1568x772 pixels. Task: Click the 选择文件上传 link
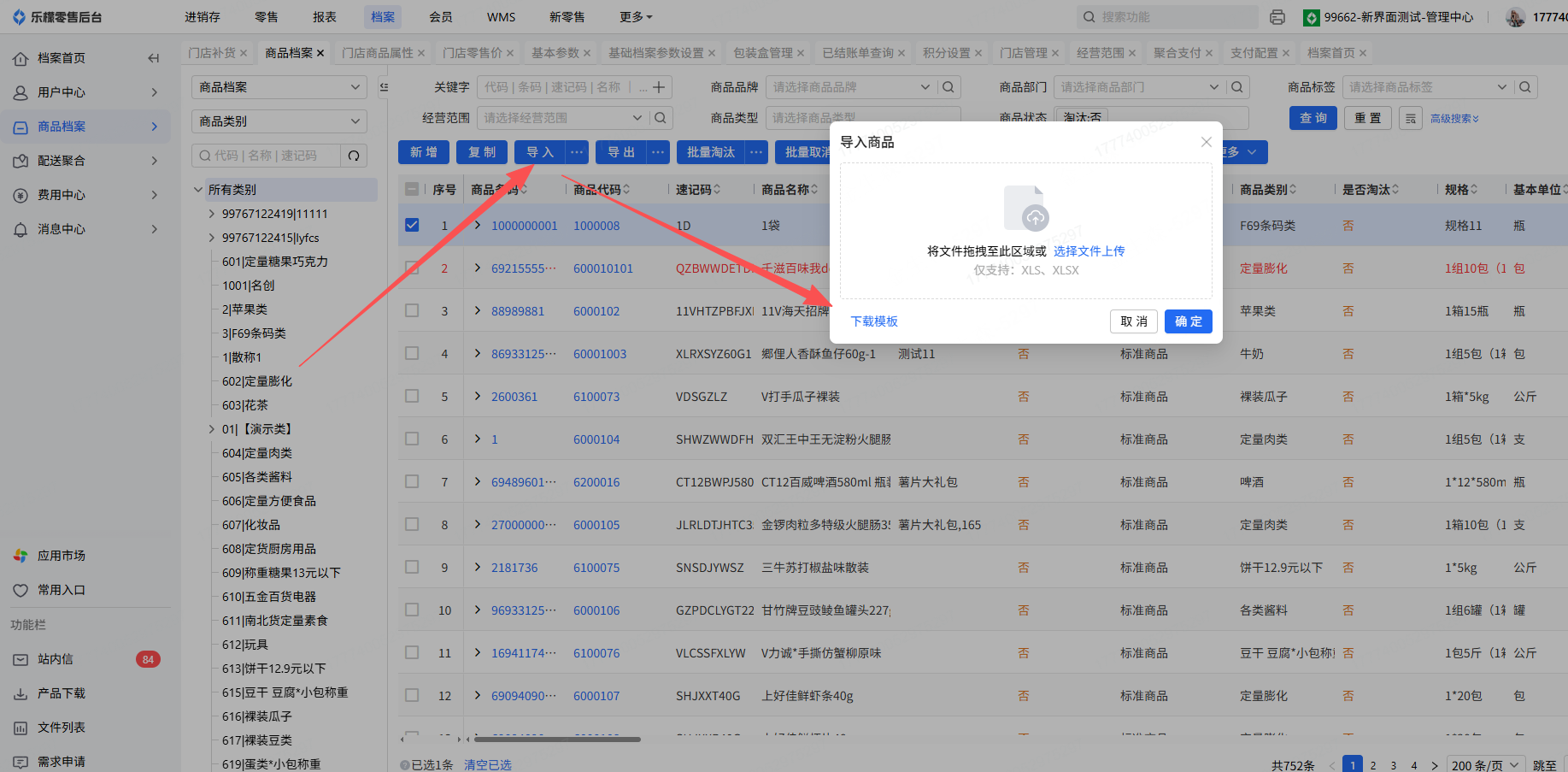click(1089, 251)
